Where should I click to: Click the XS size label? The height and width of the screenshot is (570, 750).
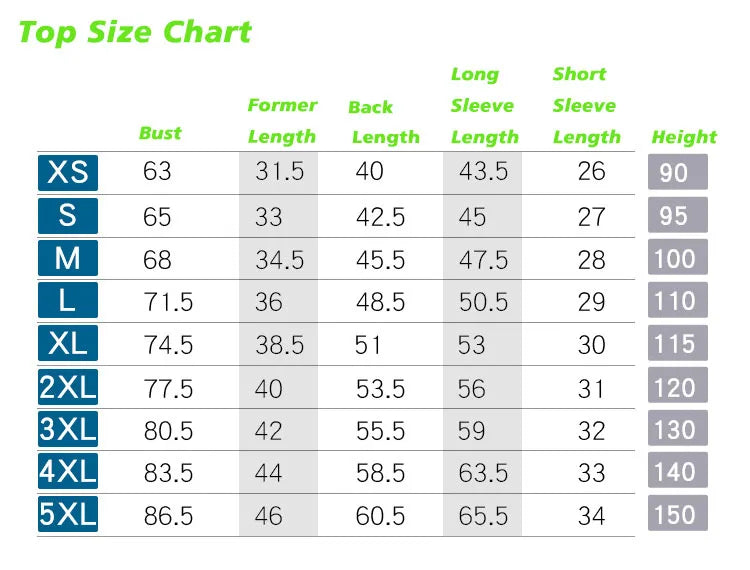coord(68,173)
